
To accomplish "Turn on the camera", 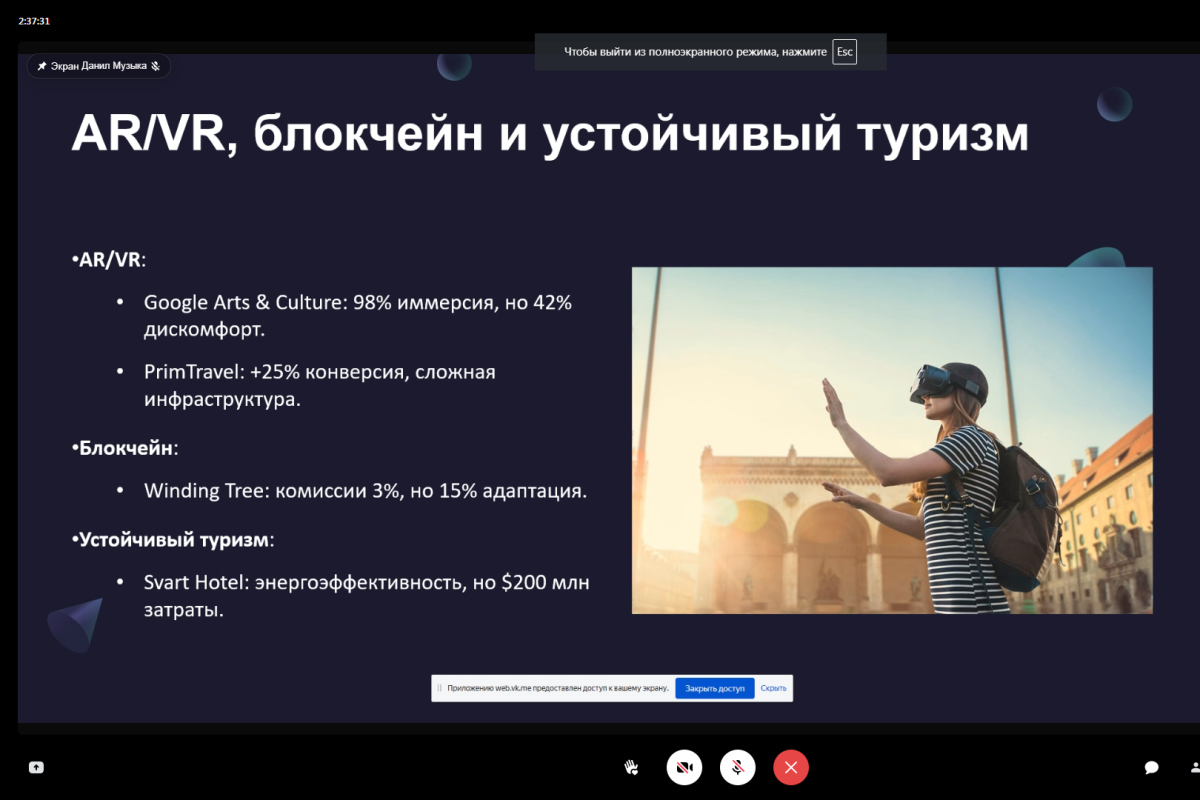I will [x=685, y=767].
